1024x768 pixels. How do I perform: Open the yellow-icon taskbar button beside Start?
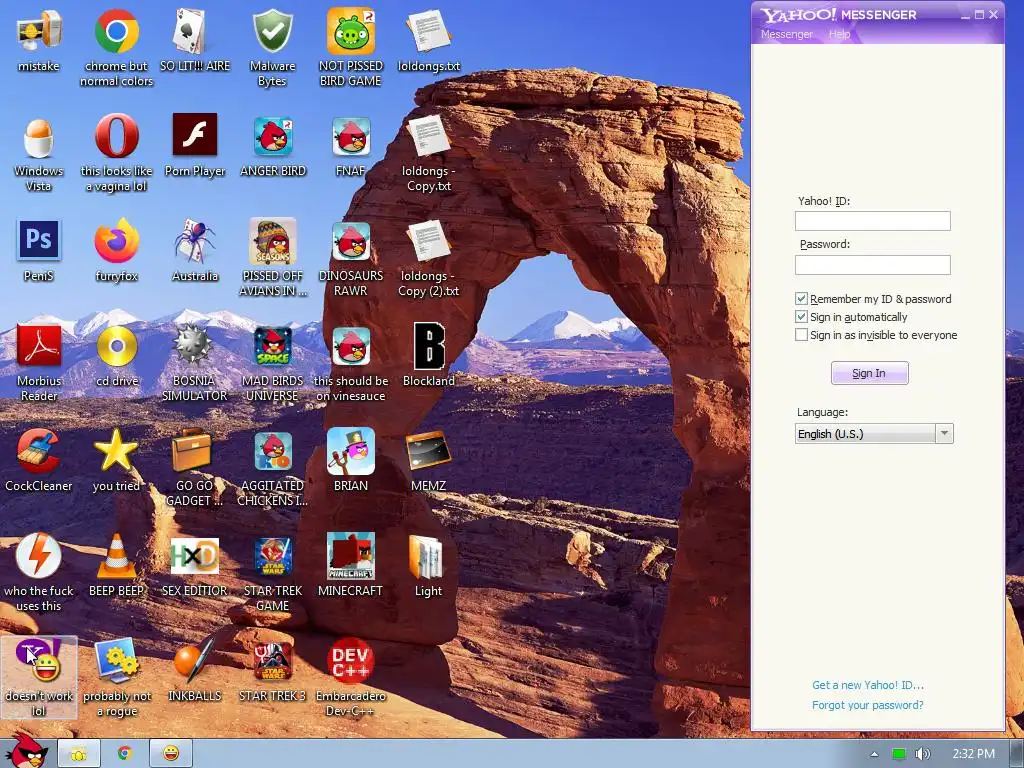[x=78, y=753]
